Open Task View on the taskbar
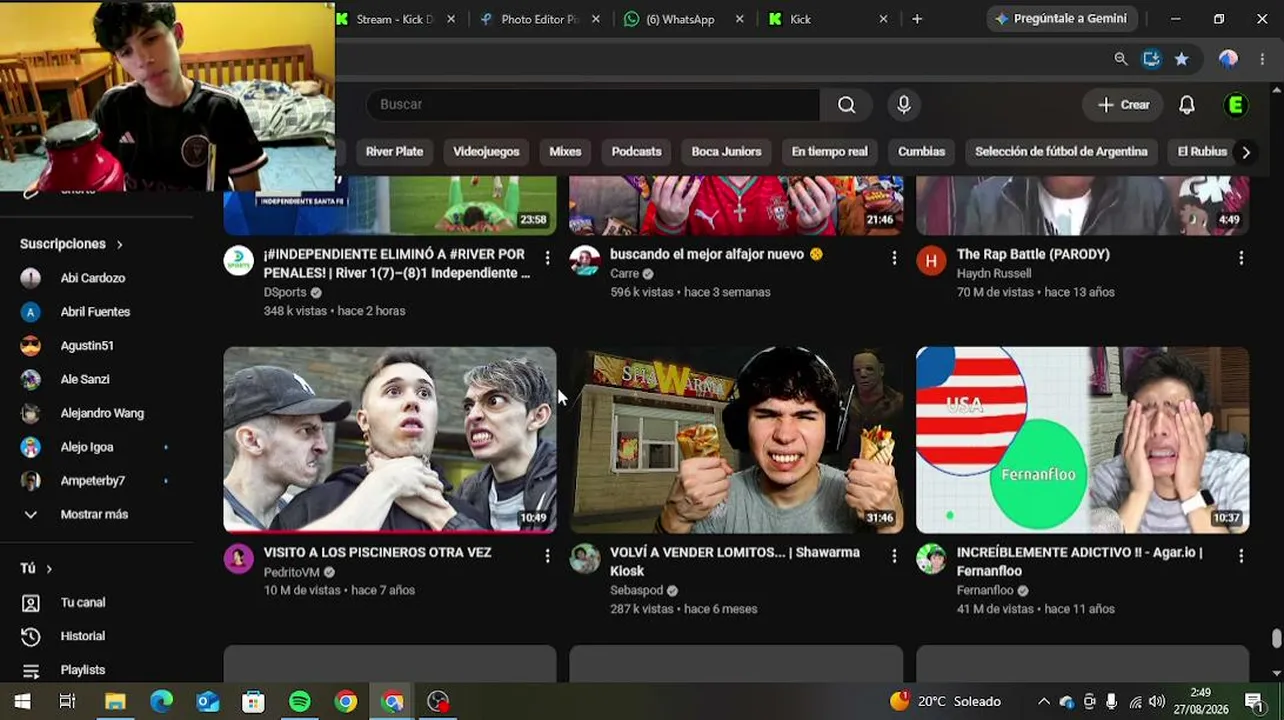 click(68, 702)
